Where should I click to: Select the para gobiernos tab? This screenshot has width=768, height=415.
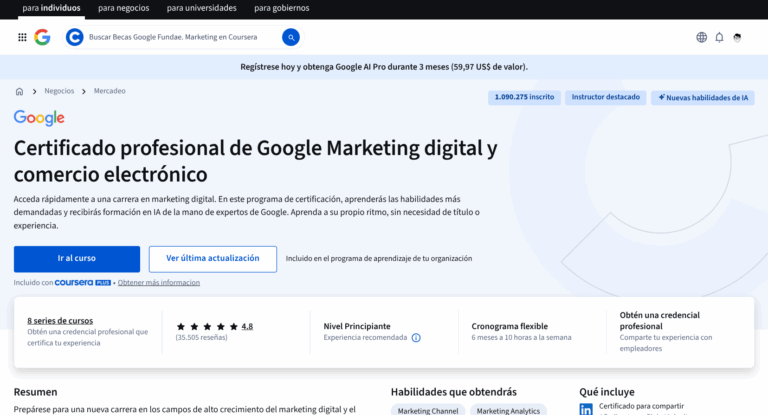pos(282,8)
